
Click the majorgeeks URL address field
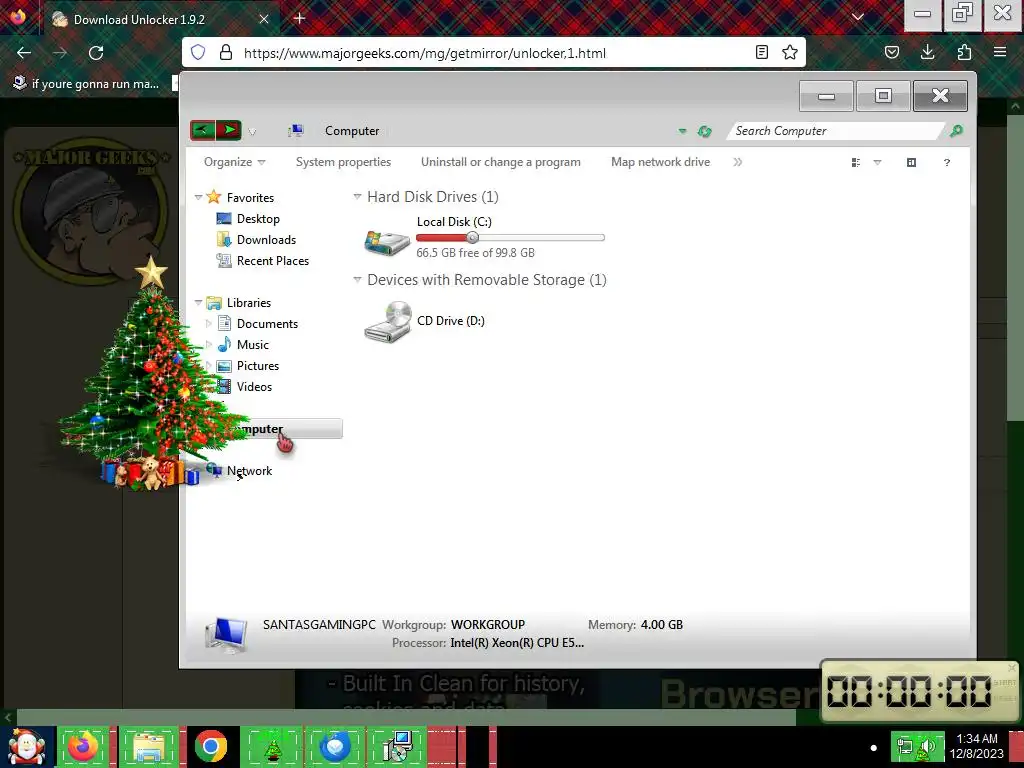click(x=493, y=53)
